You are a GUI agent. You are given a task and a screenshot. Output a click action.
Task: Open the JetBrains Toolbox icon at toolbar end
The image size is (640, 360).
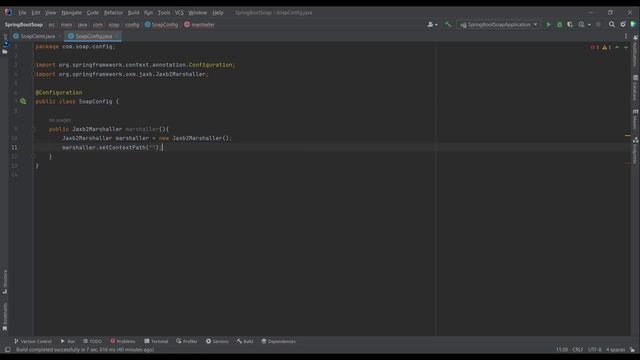tap(633, 24)
